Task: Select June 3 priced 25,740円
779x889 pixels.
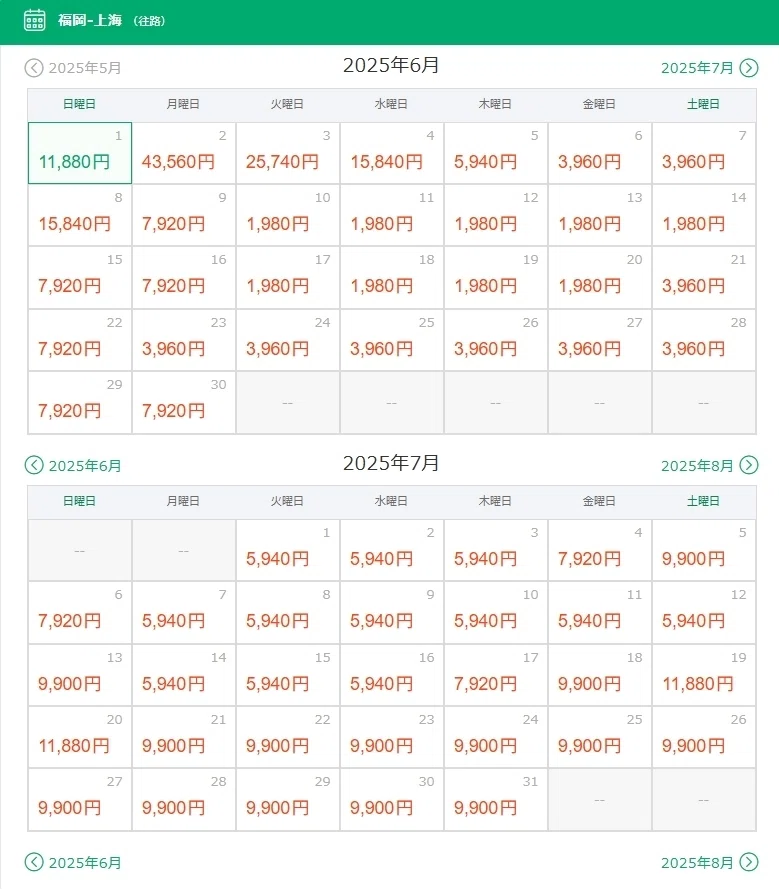Action: [x=288, y=153]
